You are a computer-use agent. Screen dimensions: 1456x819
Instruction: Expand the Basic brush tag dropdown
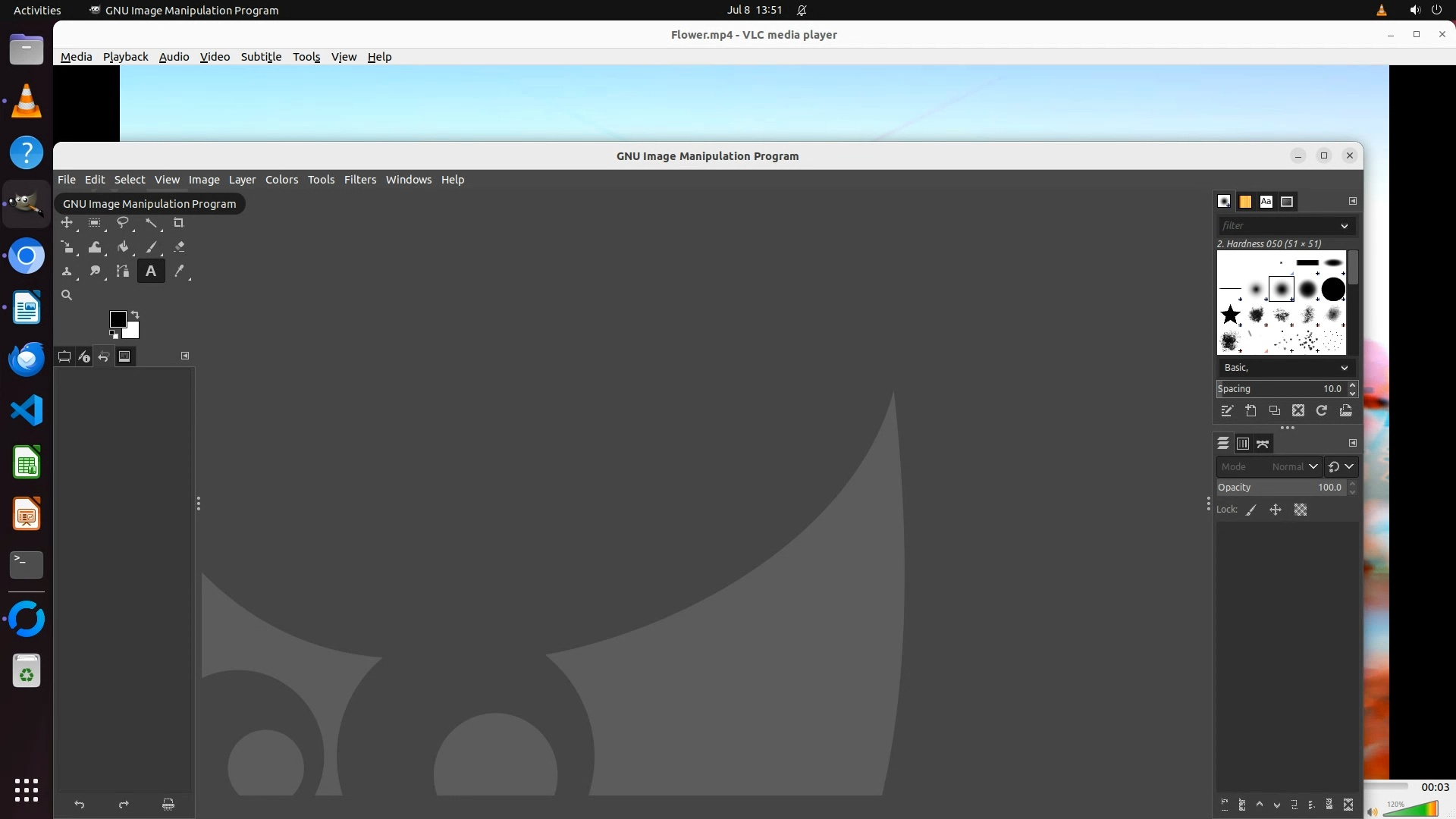coord(1344,368)
